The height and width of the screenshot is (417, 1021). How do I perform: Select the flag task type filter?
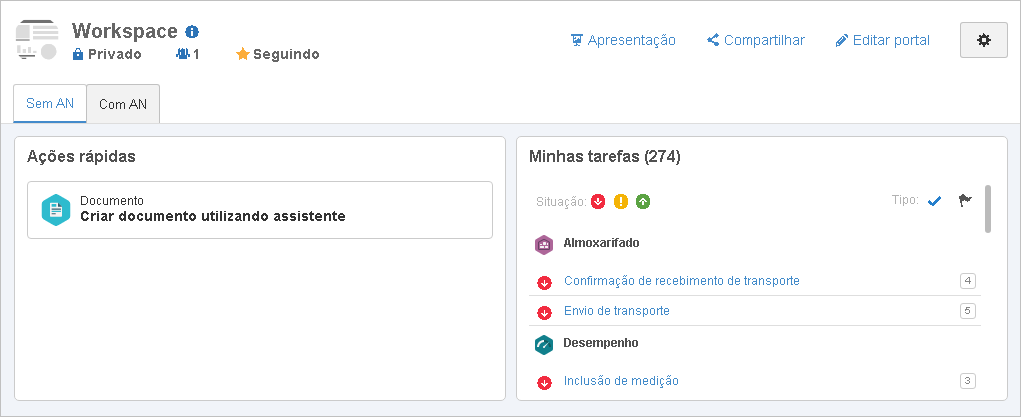(965, 201)
